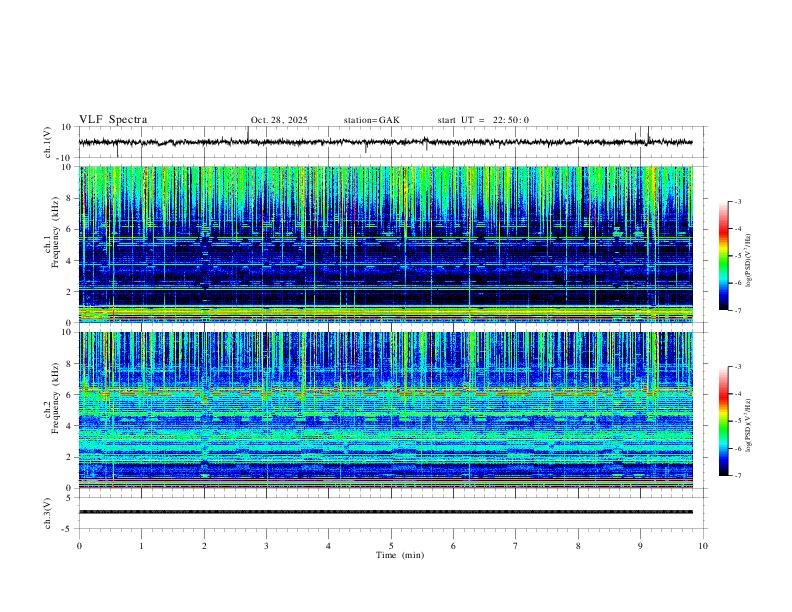Click the "start UT = 22:50:0" text

tap(483, 120)
